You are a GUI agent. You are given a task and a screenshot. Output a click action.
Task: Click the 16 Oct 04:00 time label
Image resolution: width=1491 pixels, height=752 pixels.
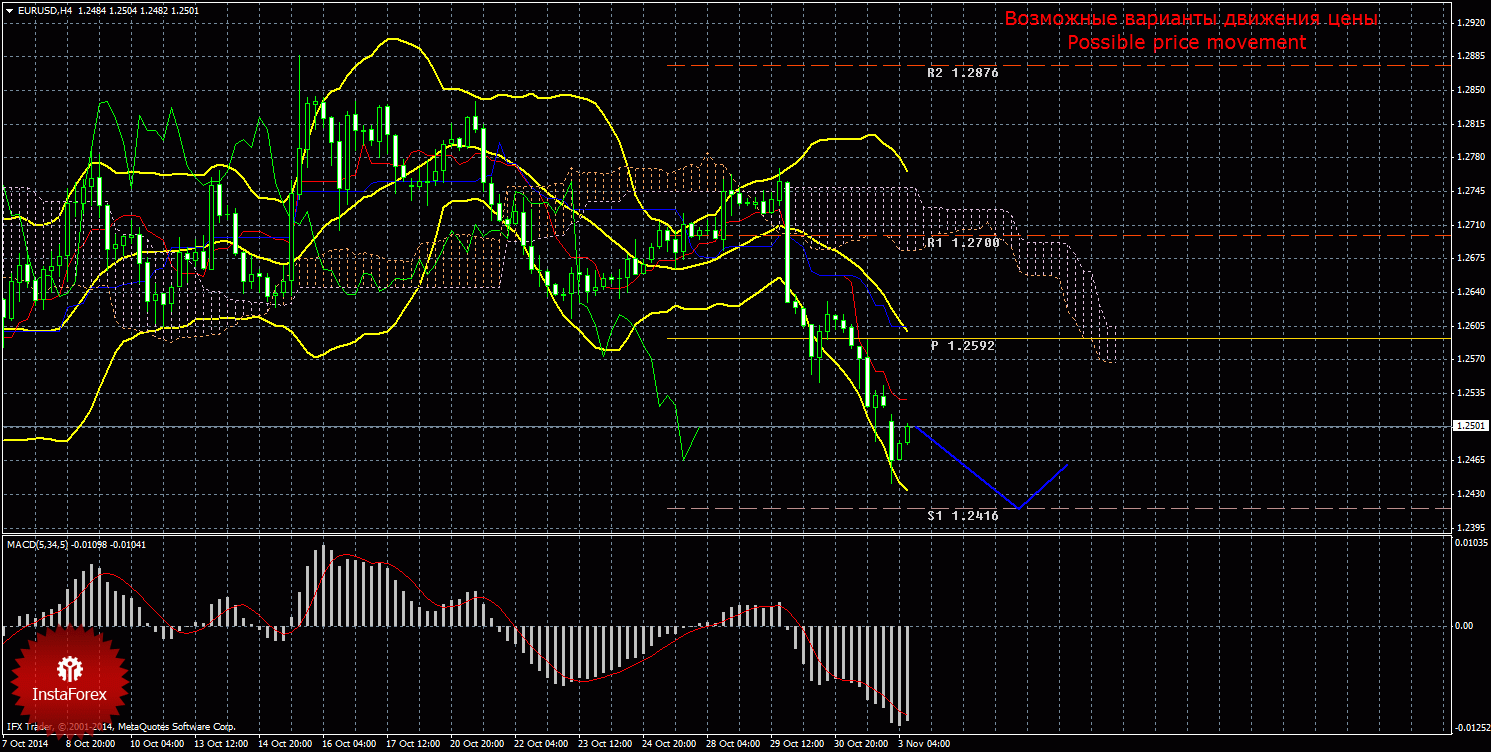coord(351,744)
